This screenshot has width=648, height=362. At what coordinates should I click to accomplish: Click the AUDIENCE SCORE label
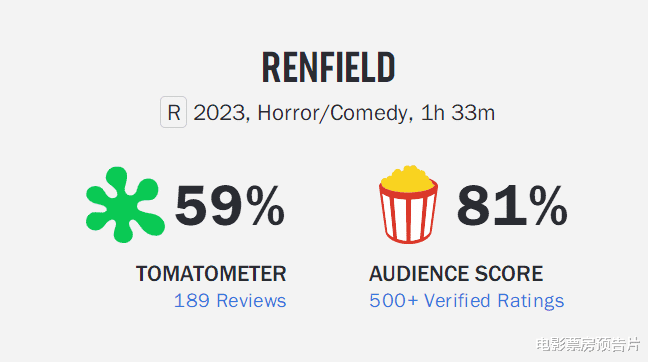[456, 274]
